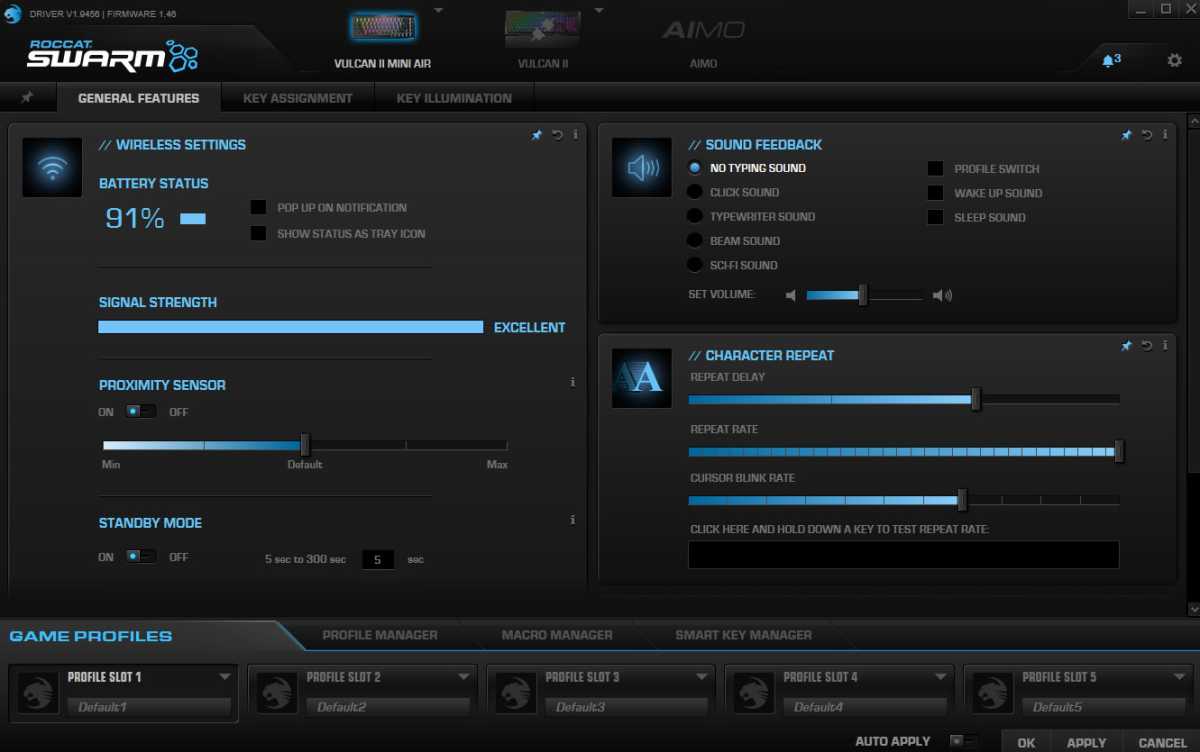Switch to Key Illumination tab

454,98
